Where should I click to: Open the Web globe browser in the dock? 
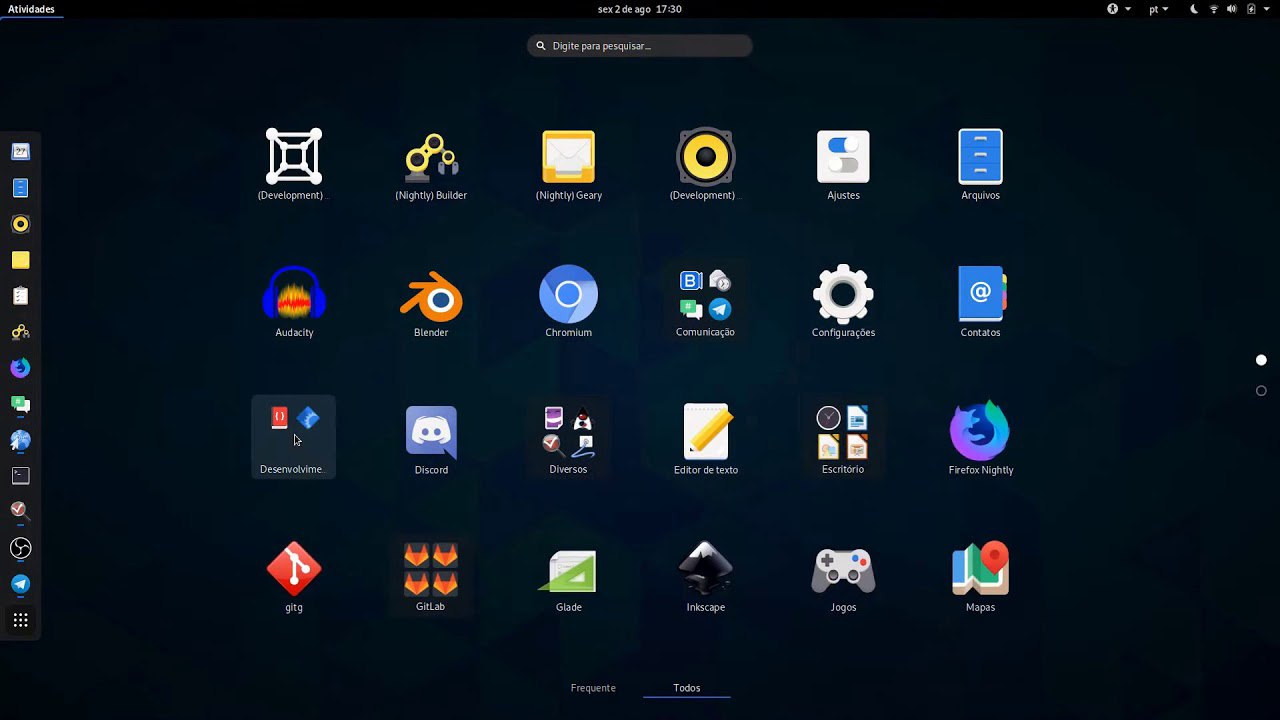tap(20, 440)
